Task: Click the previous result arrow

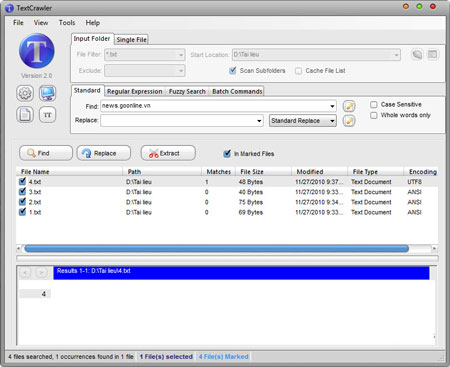Action: [x=25, y=273]
